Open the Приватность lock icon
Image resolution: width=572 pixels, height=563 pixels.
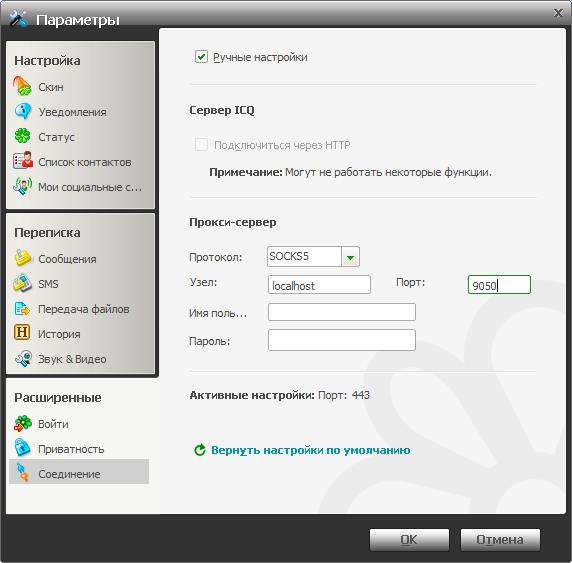(x=22, y=447)
